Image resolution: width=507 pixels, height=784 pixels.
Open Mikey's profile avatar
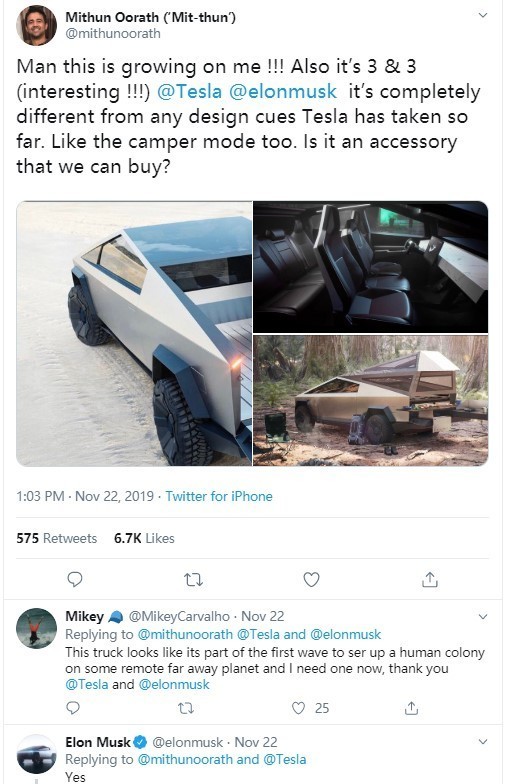coord(36,628)
